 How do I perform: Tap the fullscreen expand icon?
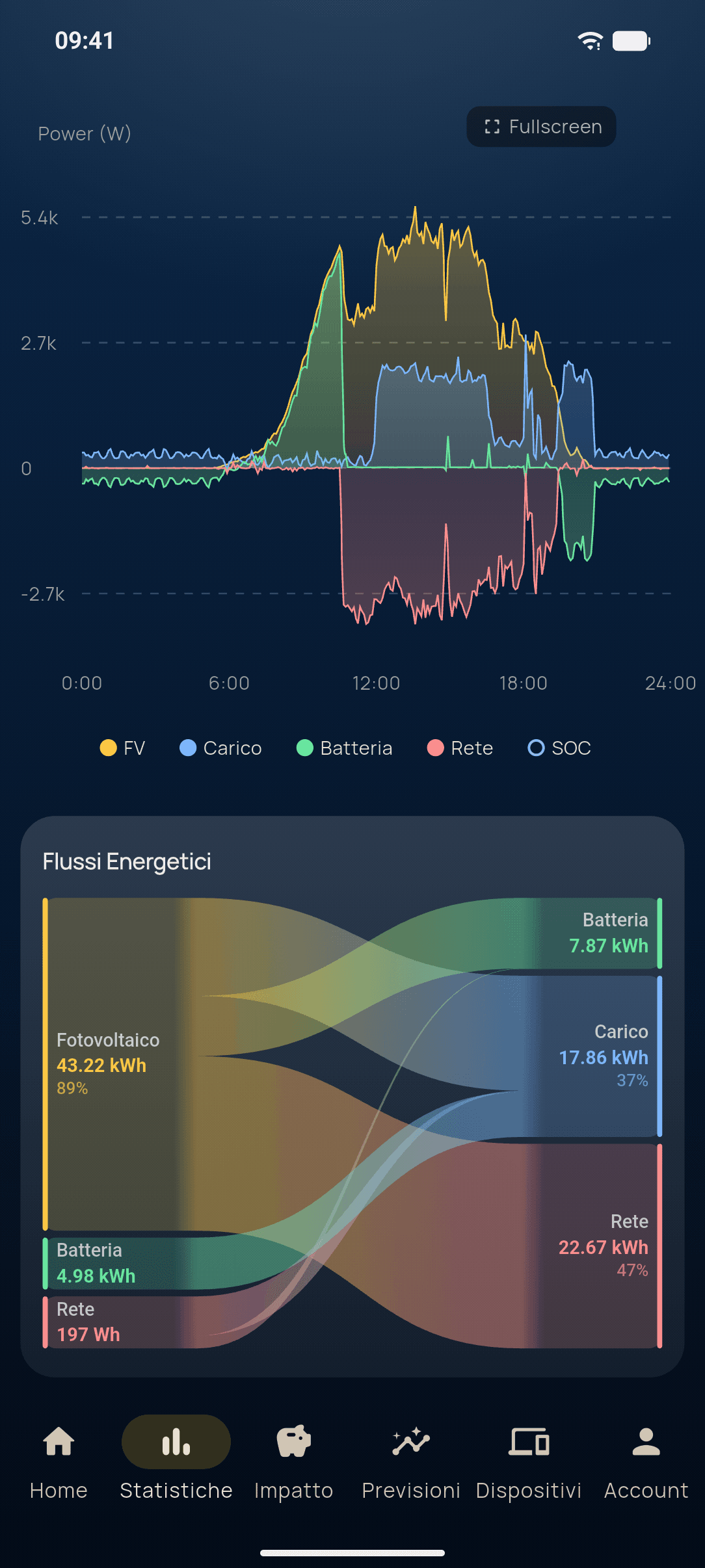492,127
